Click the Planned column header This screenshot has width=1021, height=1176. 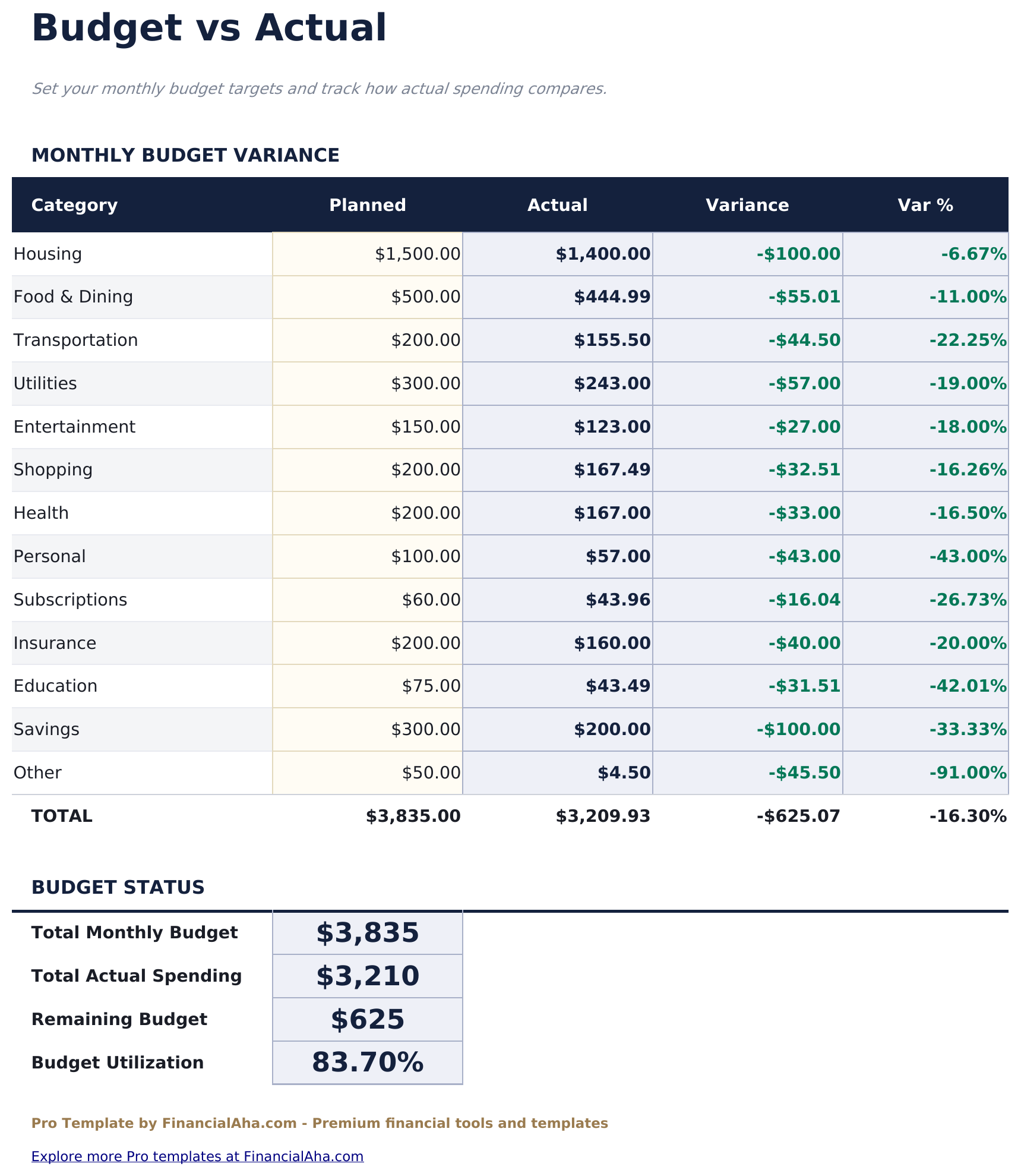pyautogui.click(x=367, y=205)
